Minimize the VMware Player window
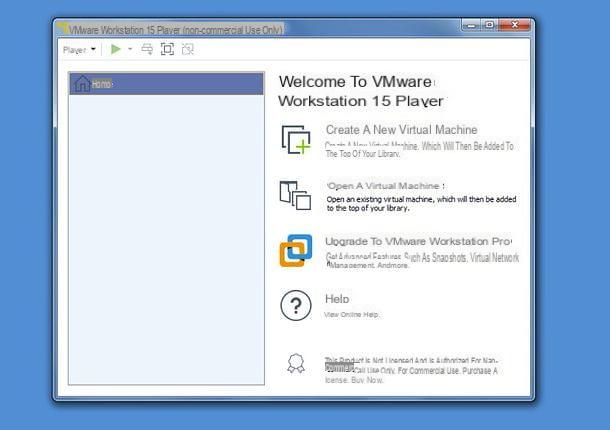This screenshot has height=430, width=610. click(x=471, y=26)
